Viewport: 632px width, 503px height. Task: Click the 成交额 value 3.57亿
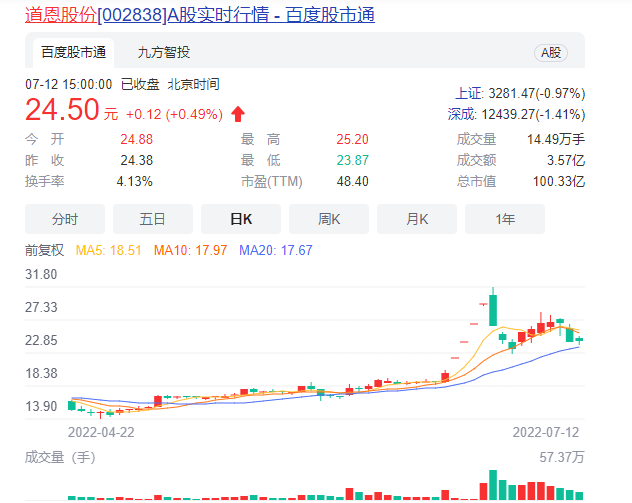coord(566,160)
